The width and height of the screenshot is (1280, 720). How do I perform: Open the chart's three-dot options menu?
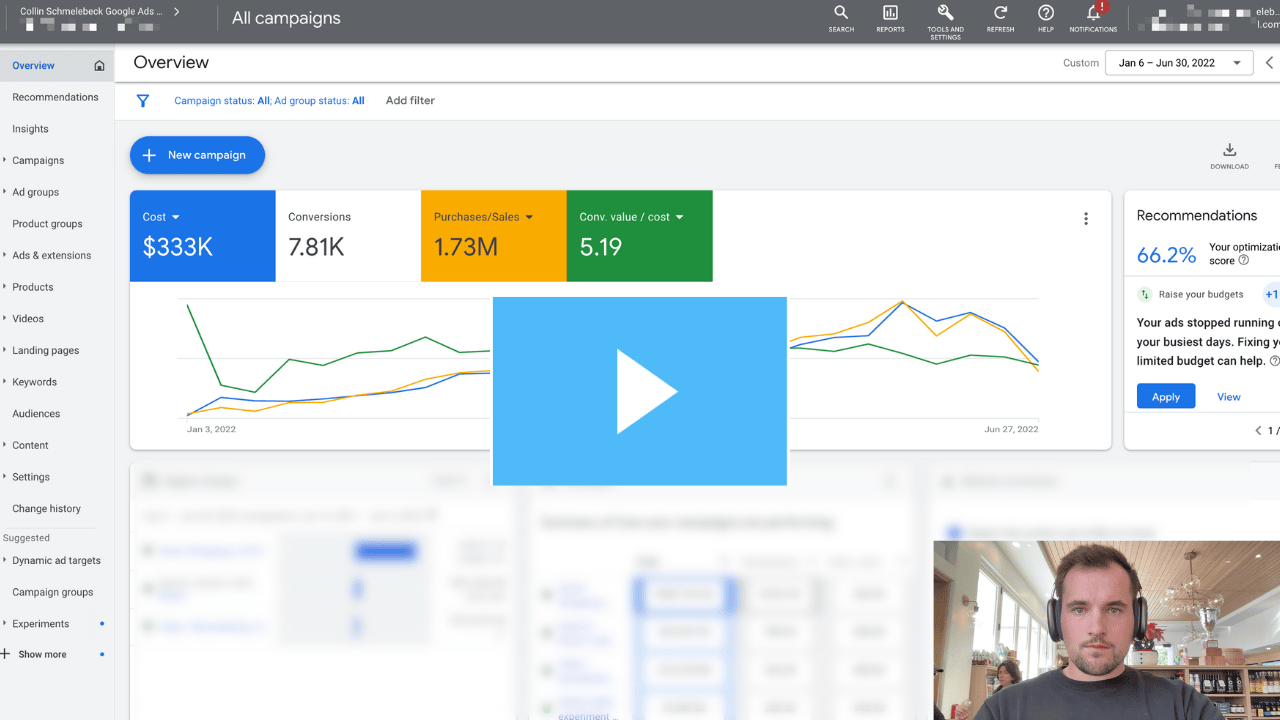point(1086,219)
